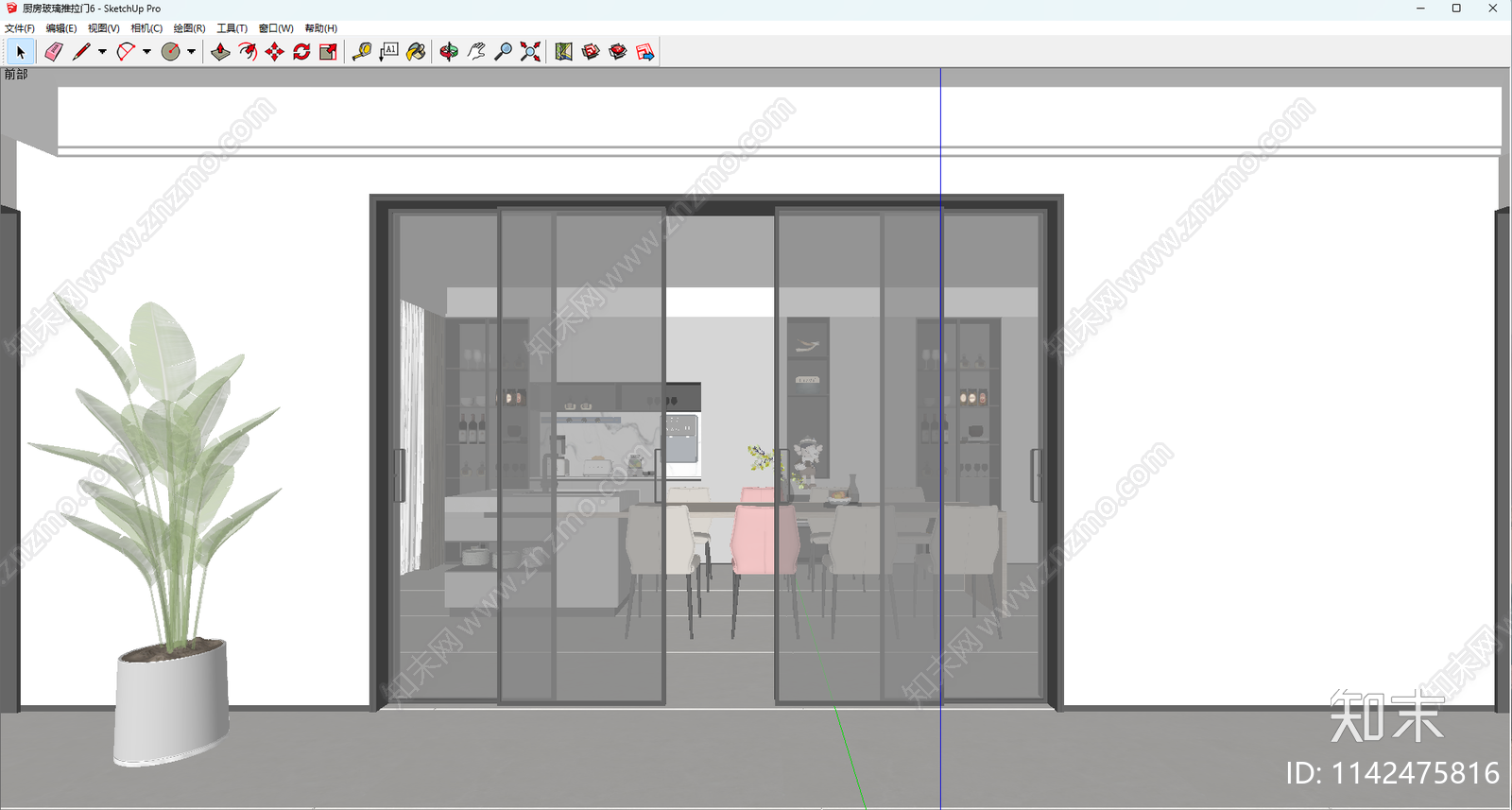Open the 相机(C) menu
The height and width of the screenshot is (810, 1512).
[146, 28]
